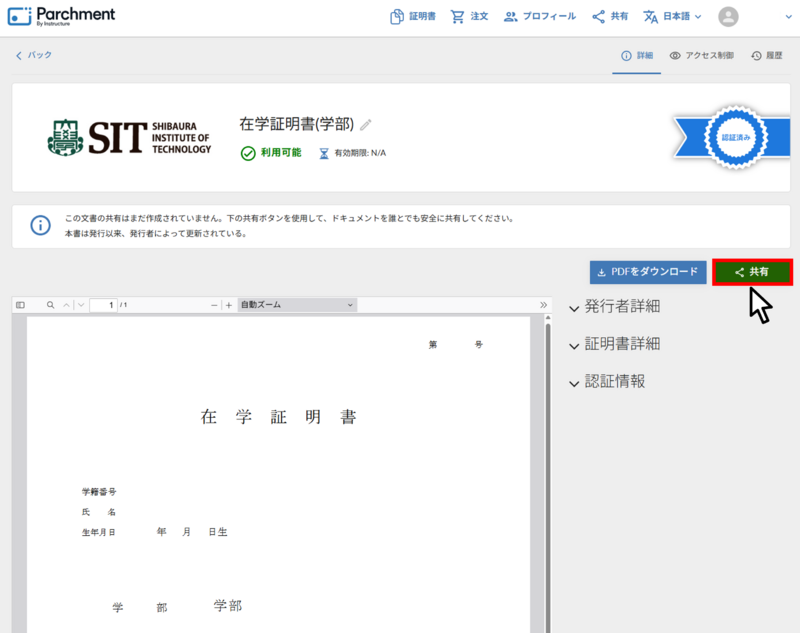Click the PDF page number field
Screen dimensions: 800x633
click(x=103, y=305)
